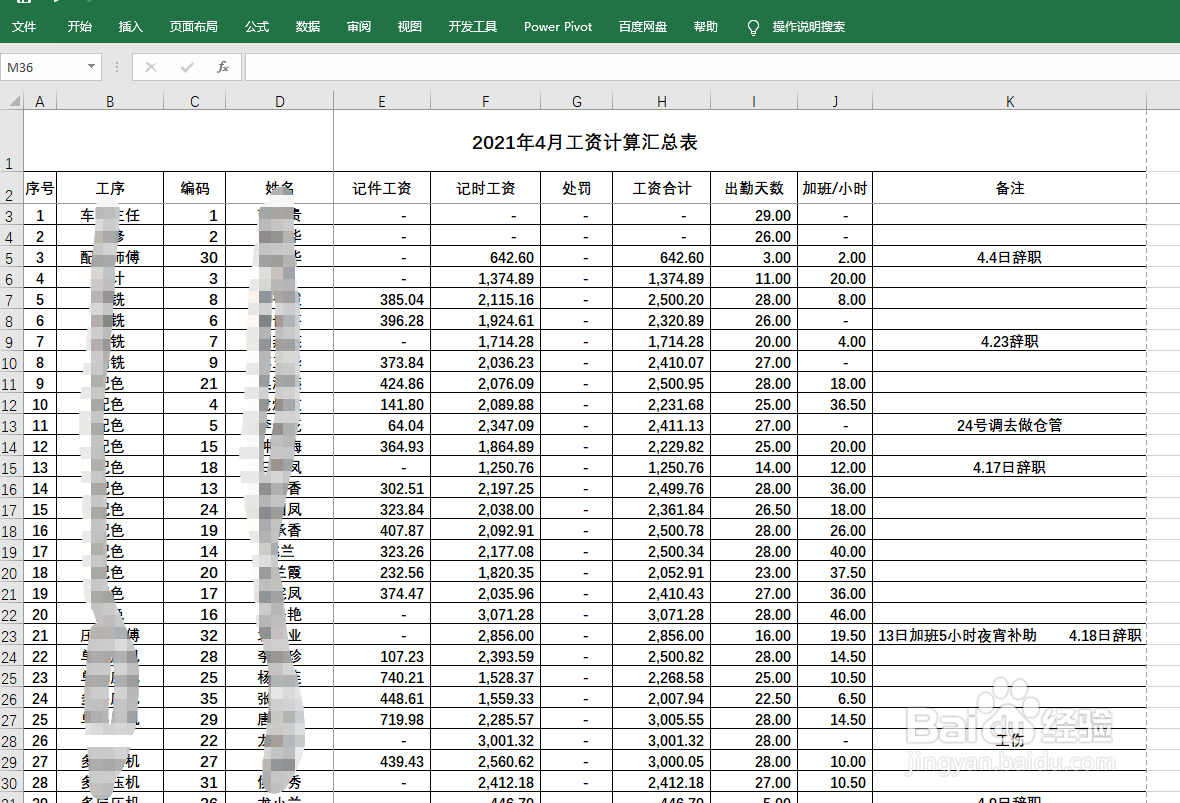The width and height of the screenshot is (1180, 803).
Task: Select row 23 header
Action: (x=10, y=637)
